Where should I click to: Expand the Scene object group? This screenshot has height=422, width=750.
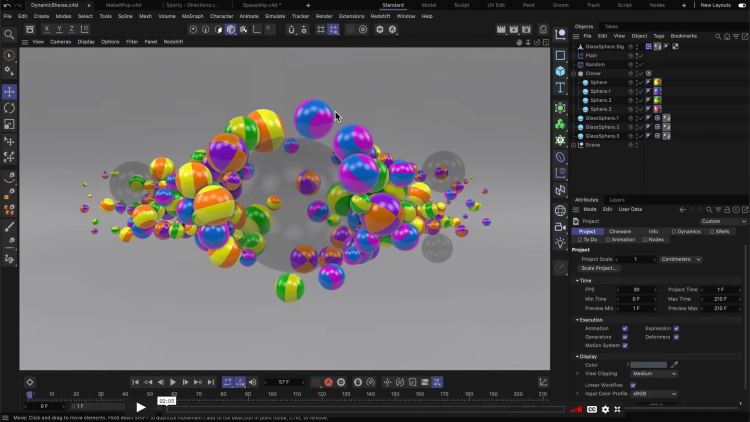[574, 145]
